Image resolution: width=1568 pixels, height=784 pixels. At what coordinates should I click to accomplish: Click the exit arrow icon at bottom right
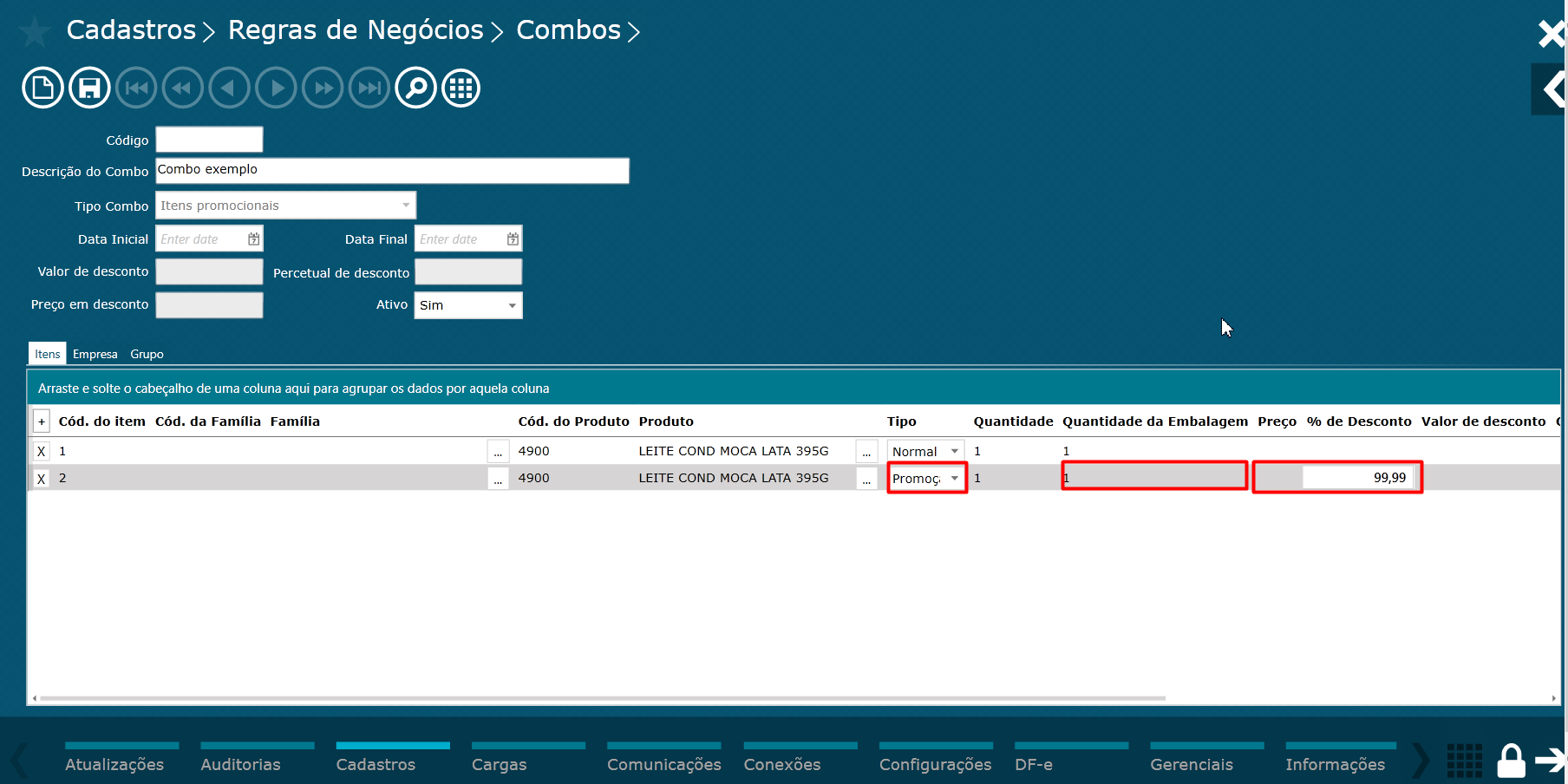[x=1551, y=761]
